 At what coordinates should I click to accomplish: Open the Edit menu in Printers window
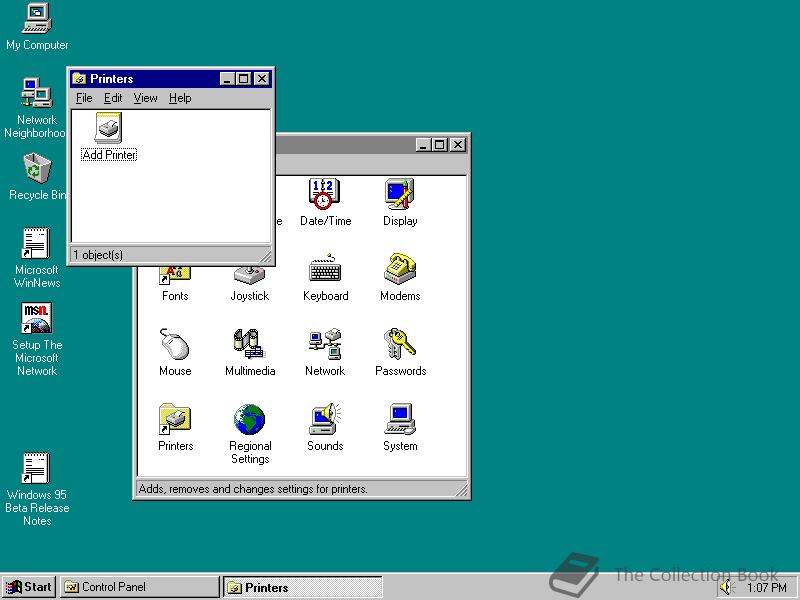(x=113, y=98)
